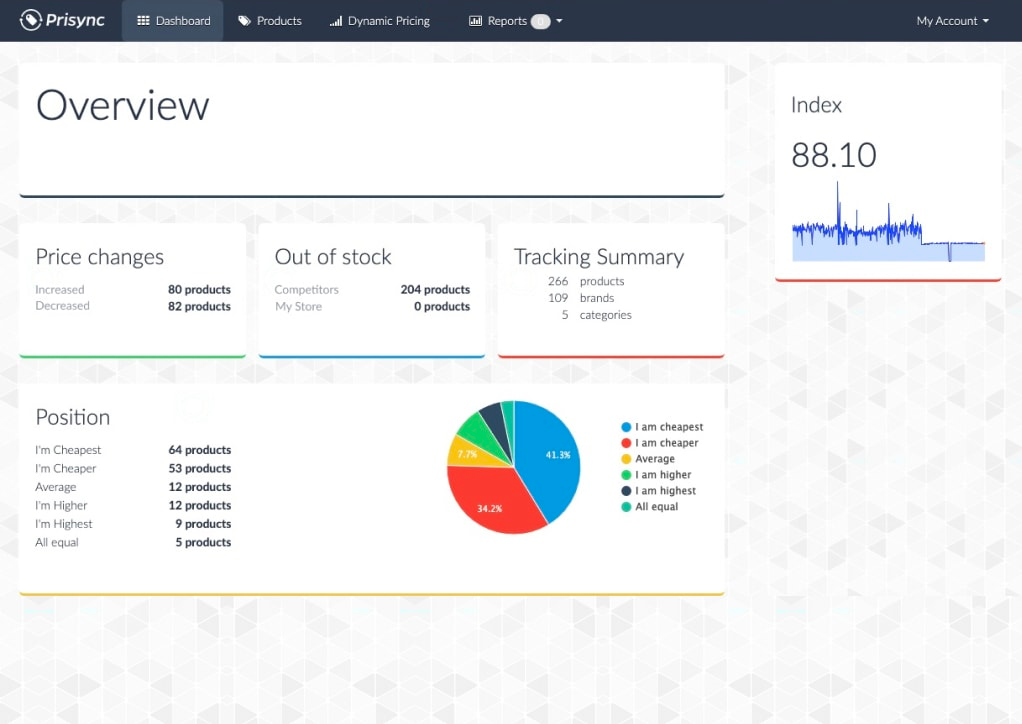Toggle 'Average' in the pie legend
Screen dimensions: 1022x724
tap(653, 458)
